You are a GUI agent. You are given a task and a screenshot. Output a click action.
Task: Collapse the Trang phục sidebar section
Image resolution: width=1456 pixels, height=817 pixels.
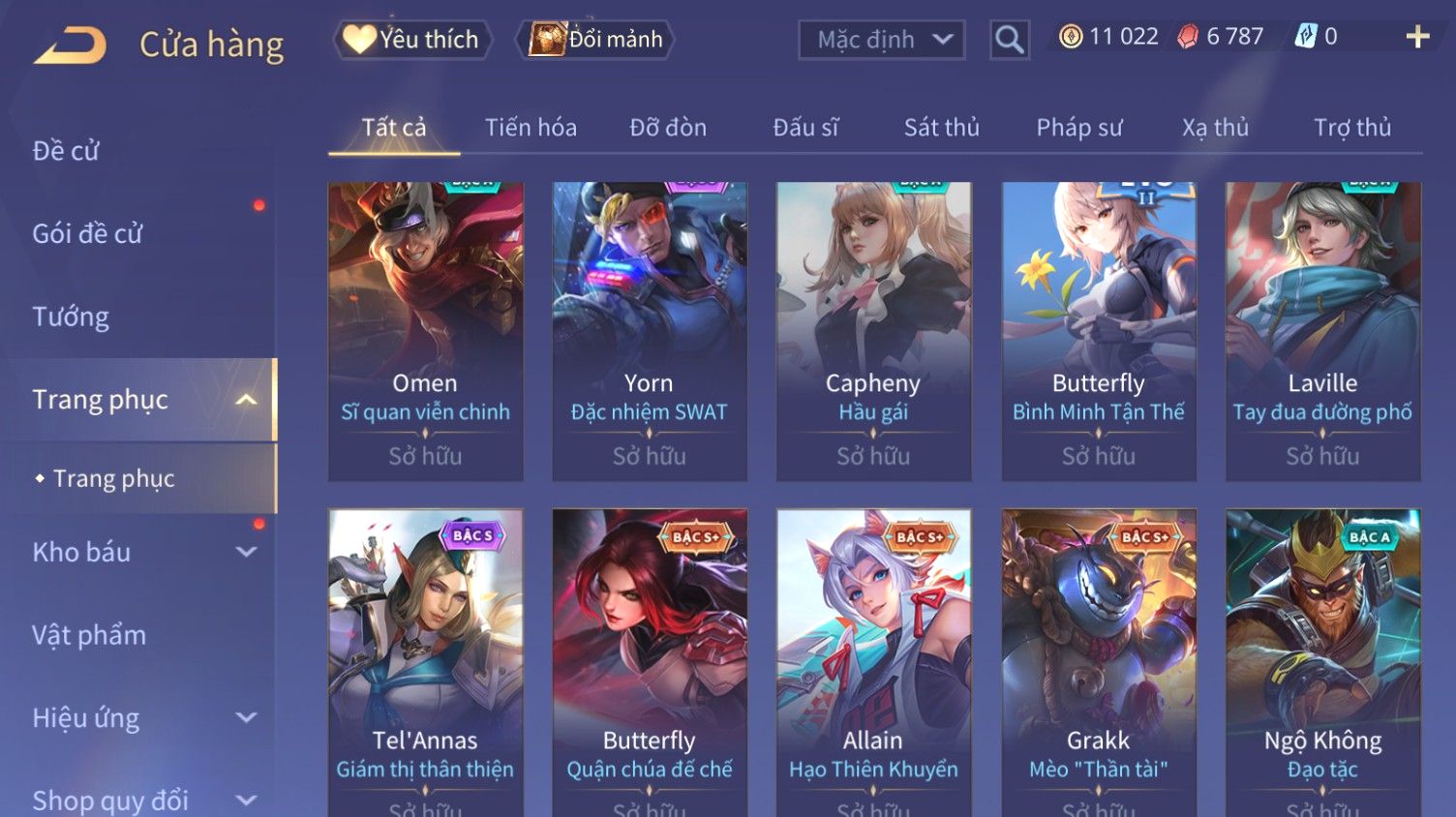(247, 400)
